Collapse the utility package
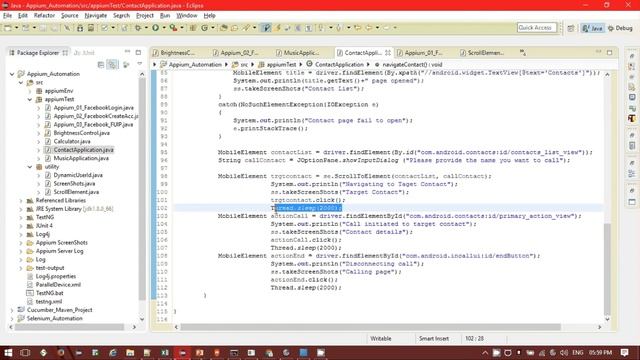640x360 pixels. point(30,167)
